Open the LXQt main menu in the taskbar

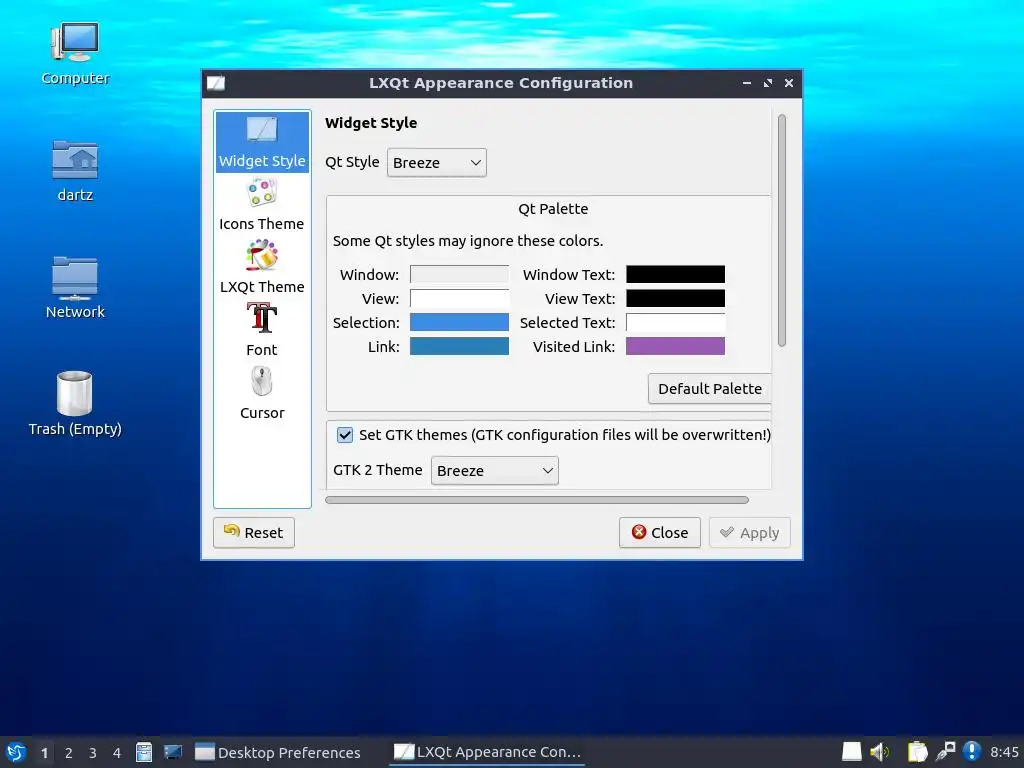pos(16,752)
